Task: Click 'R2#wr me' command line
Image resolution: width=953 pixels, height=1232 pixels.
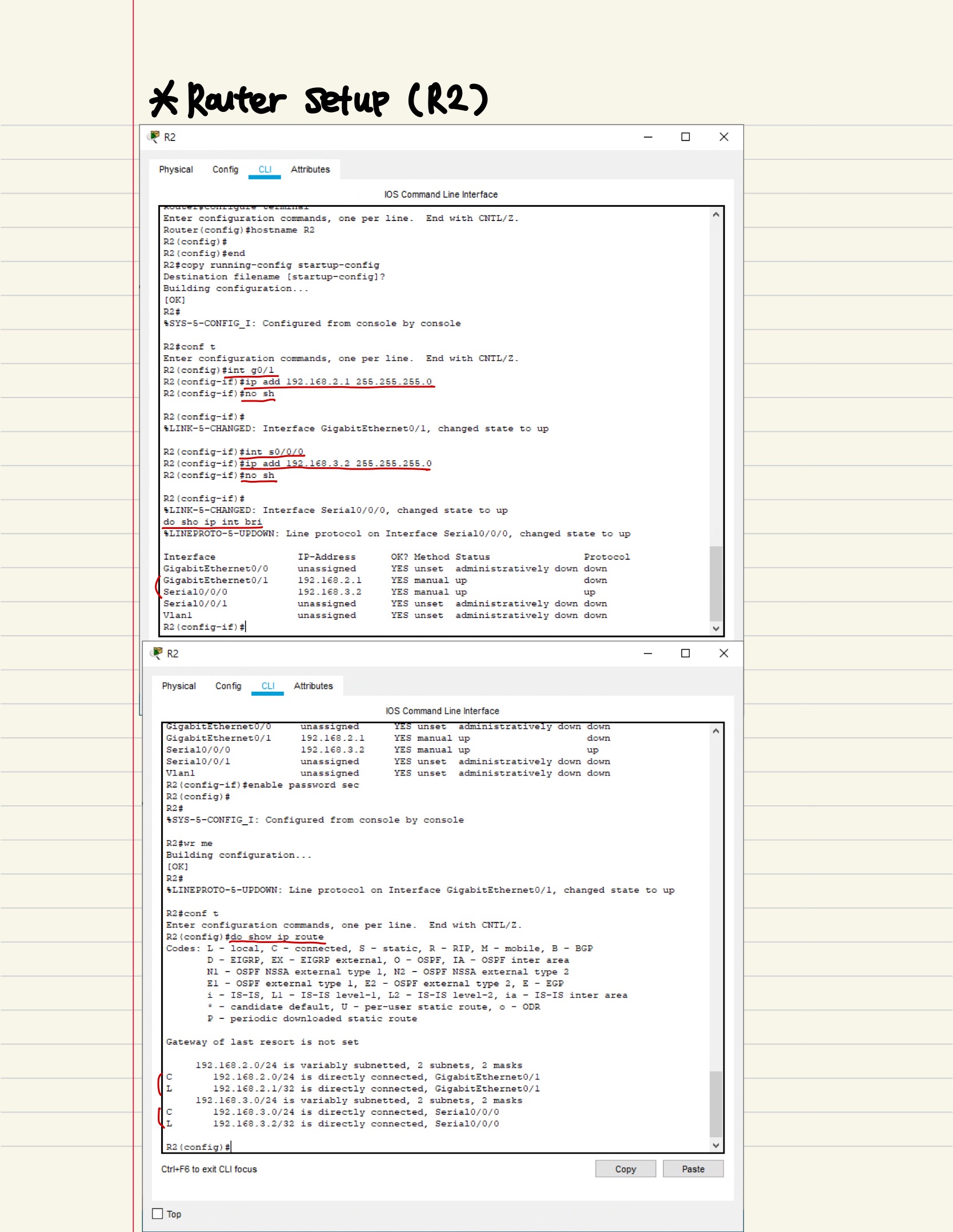Action: pyautogui.click(x=189, y=844)
